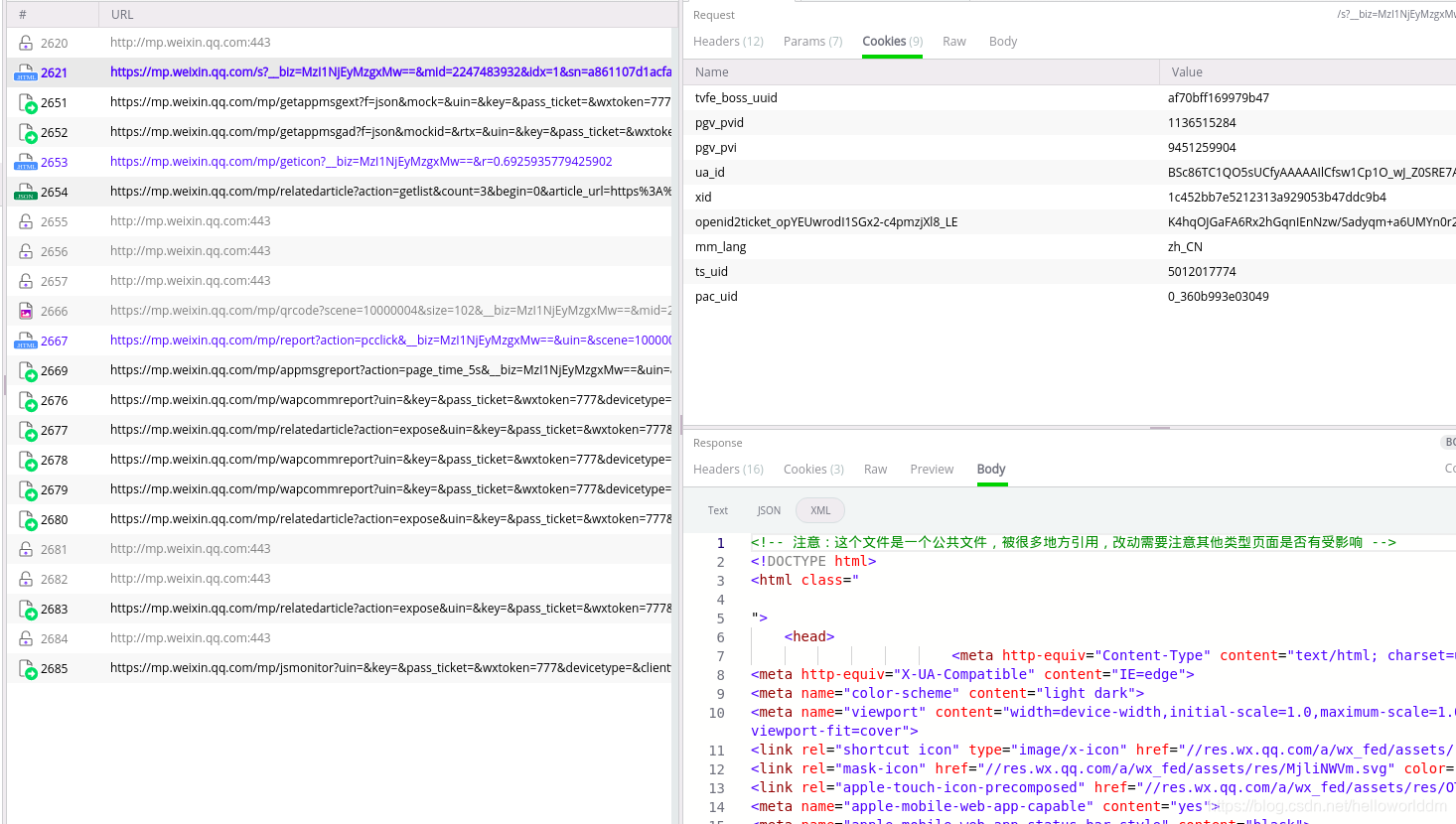
Task: Select the pgv_pvi cookie row
Action: (1070, 148)
